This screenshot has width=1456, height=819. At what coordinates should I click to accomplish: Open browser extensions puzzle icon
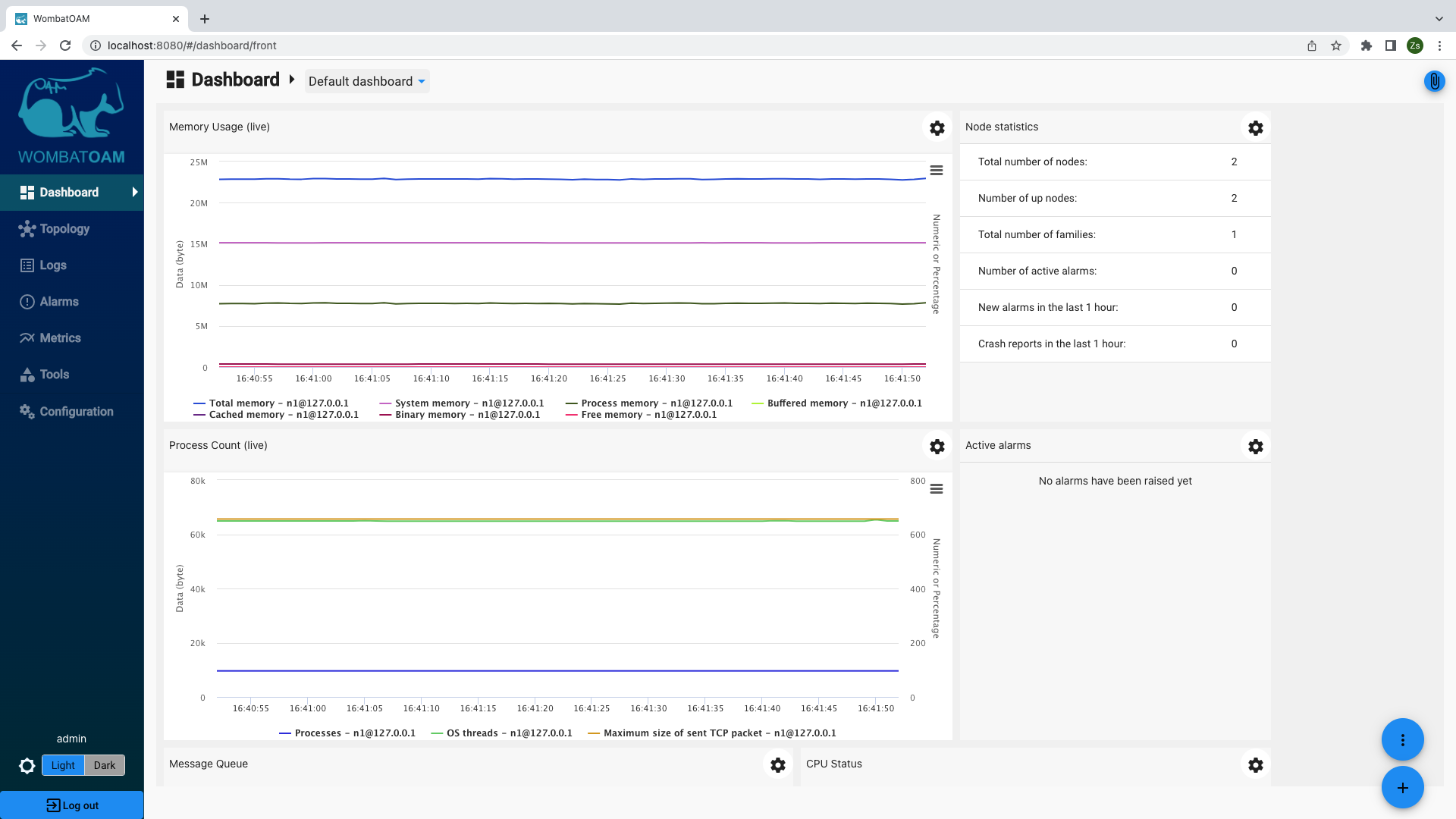point(1367,45)
